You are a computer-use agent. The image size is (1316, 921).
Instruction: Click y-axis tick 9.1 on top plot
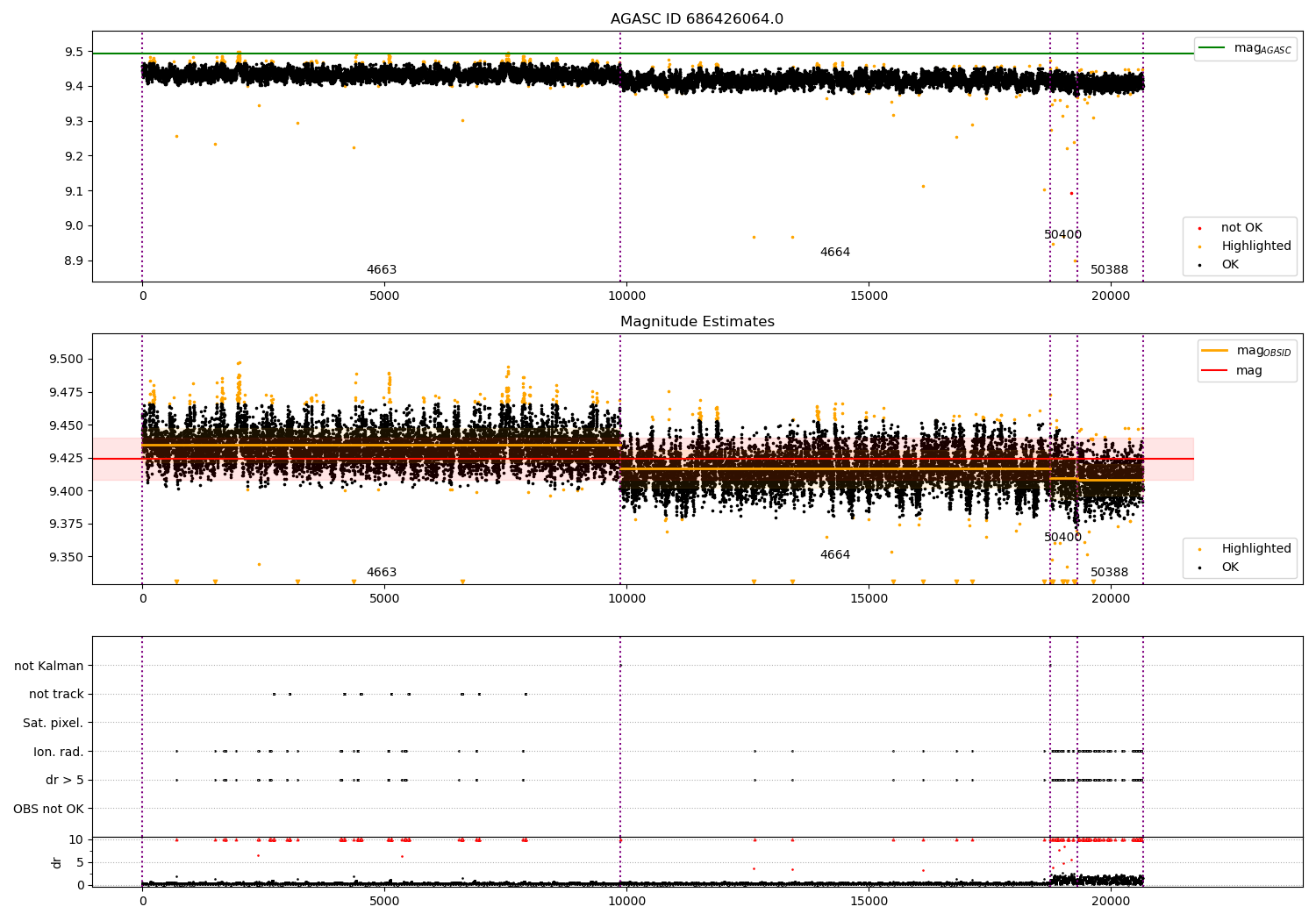tap(74, 191)
